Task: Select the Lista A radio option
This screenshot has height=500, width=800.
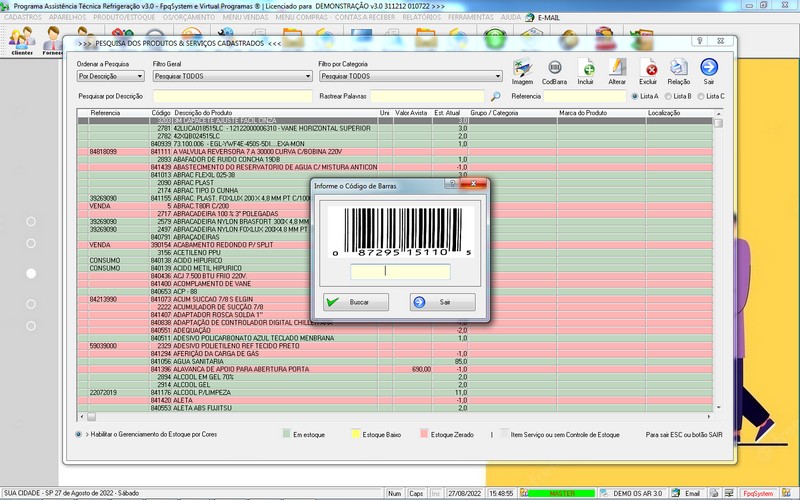Action: 635,96
